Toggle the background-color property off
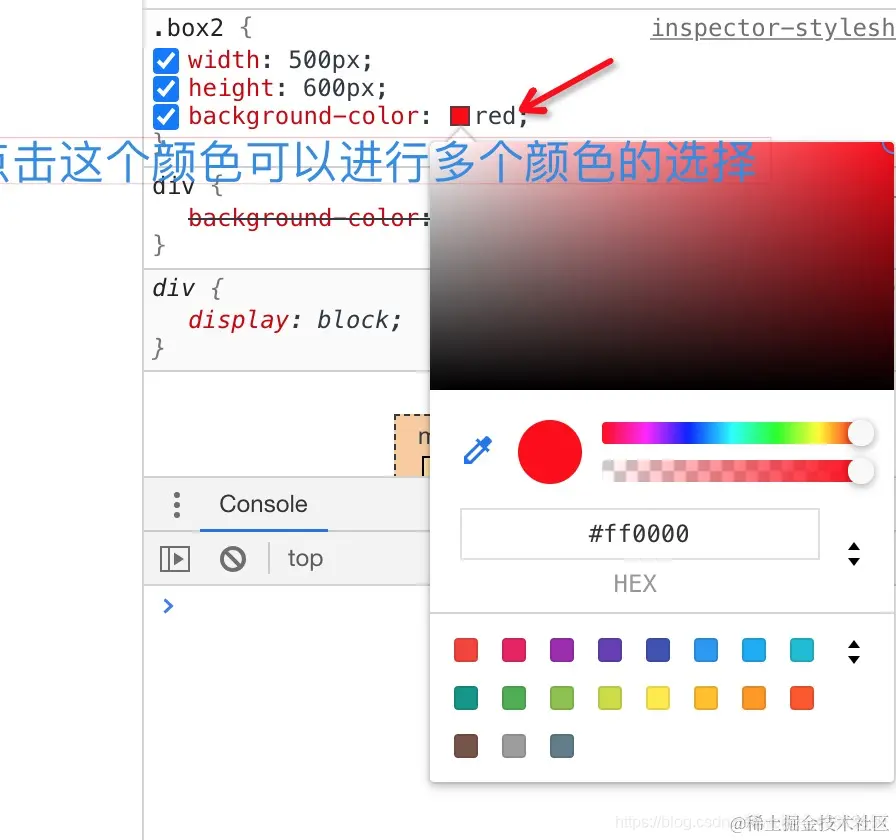 point(165,116)
